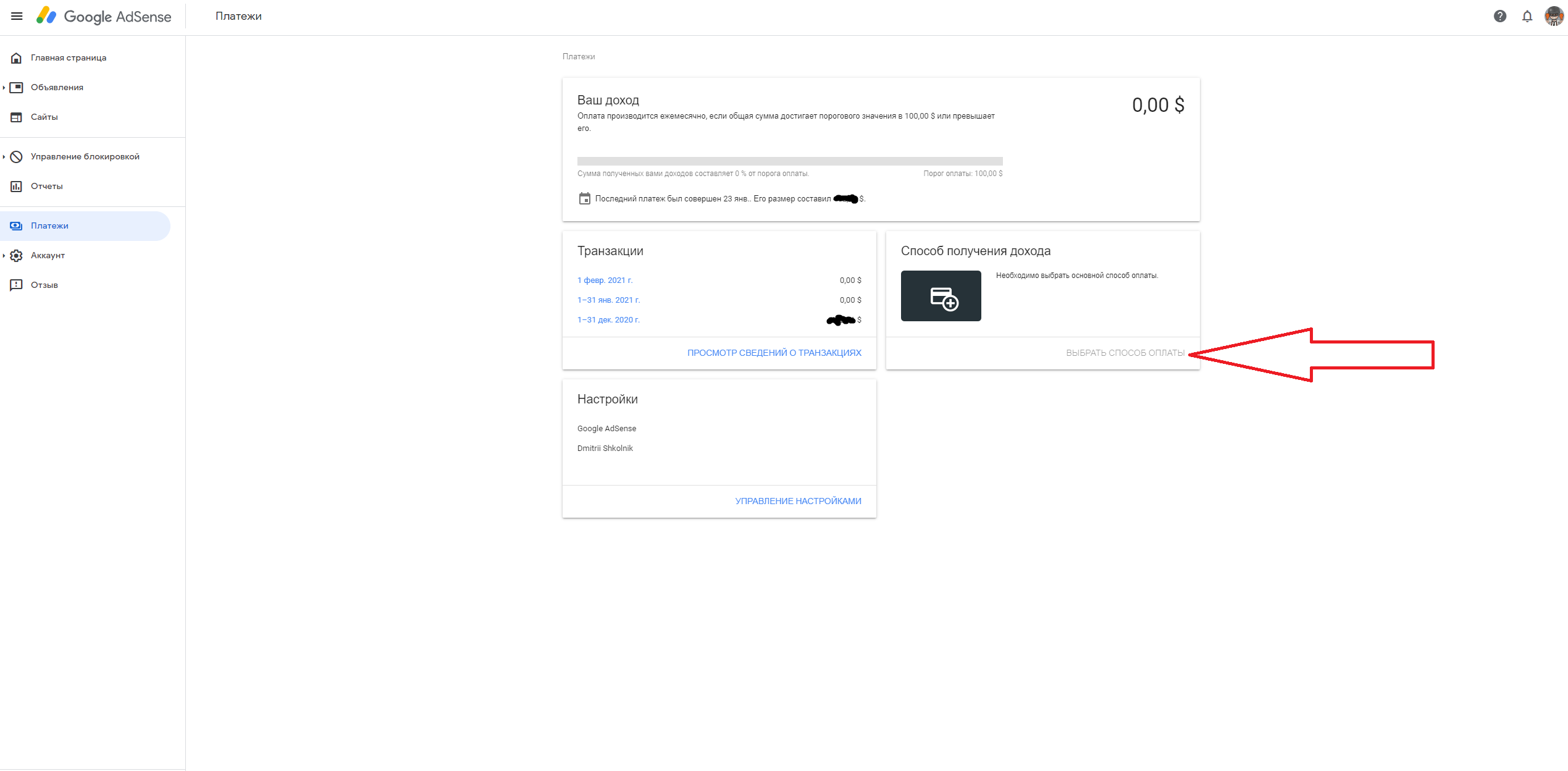This screenshot has width=1568, height=771.
Task: Open the user account avatar
Action: click(1553, 16)
